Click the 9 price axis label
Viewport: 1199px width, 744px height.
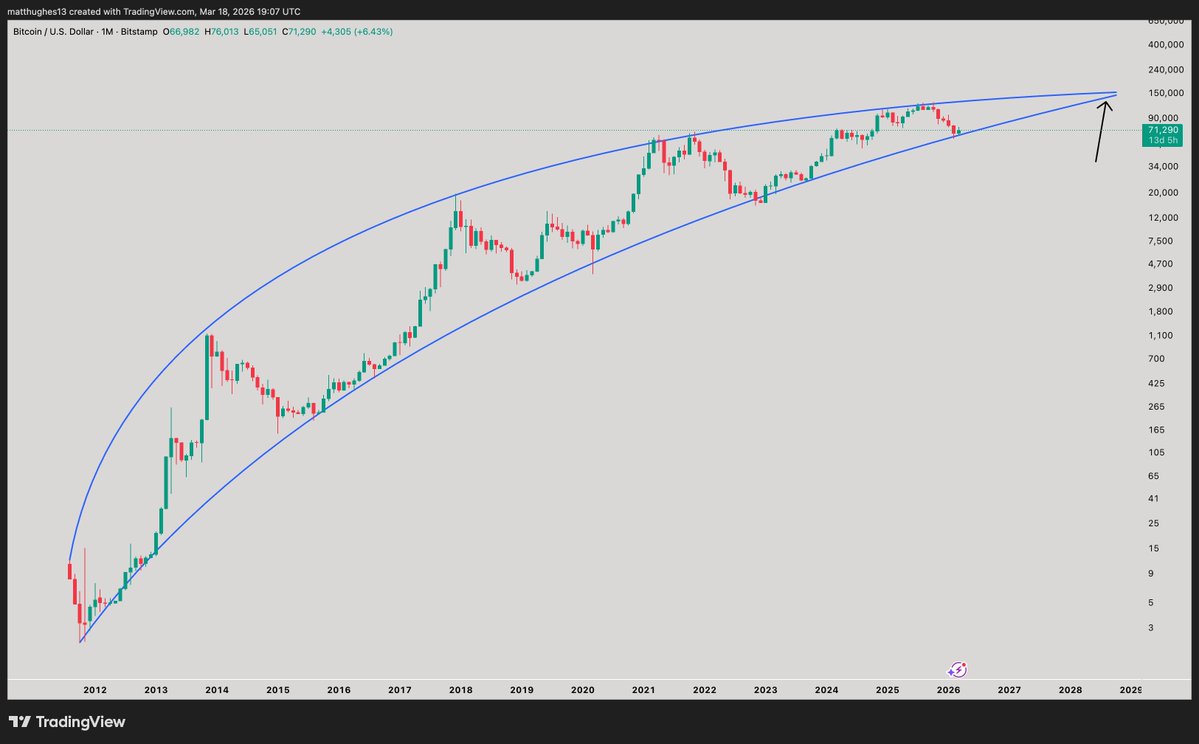point(1151,573)
